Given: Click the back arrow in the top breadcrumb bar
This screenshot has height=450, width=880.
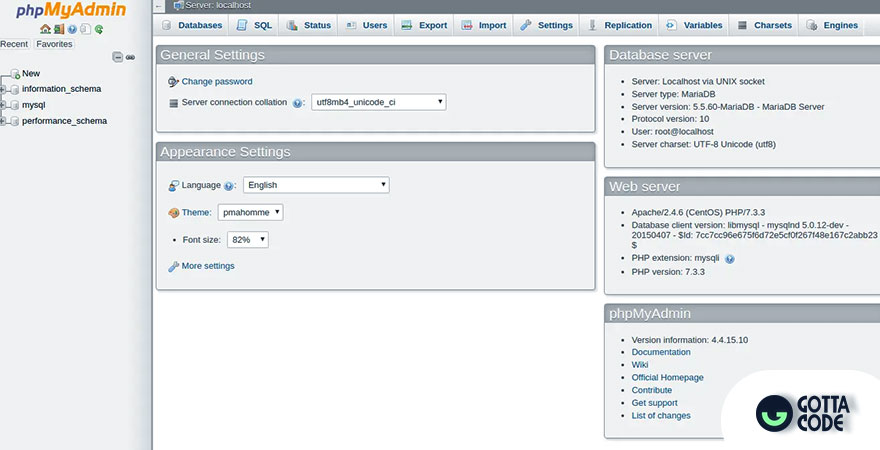Looking at the screenshot, I should click(159, 6).
